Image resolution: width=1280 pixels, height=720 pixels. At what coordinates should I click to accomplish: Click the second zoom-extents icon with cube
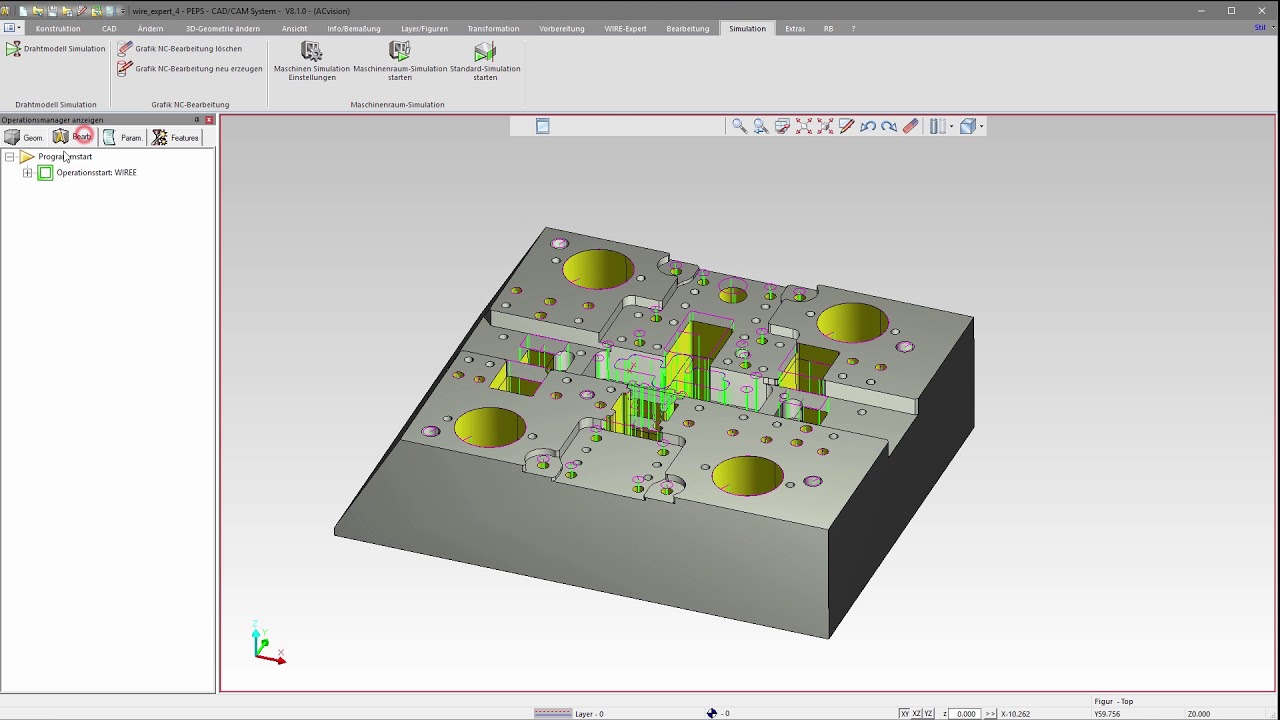click(825, 126)
